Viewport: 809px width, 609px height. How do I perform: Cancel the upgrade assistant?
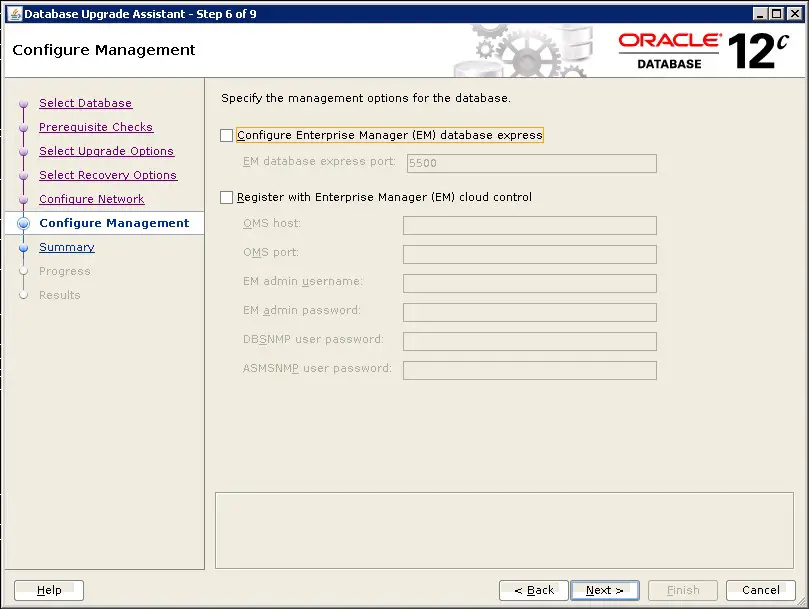(x=761, y=590)
